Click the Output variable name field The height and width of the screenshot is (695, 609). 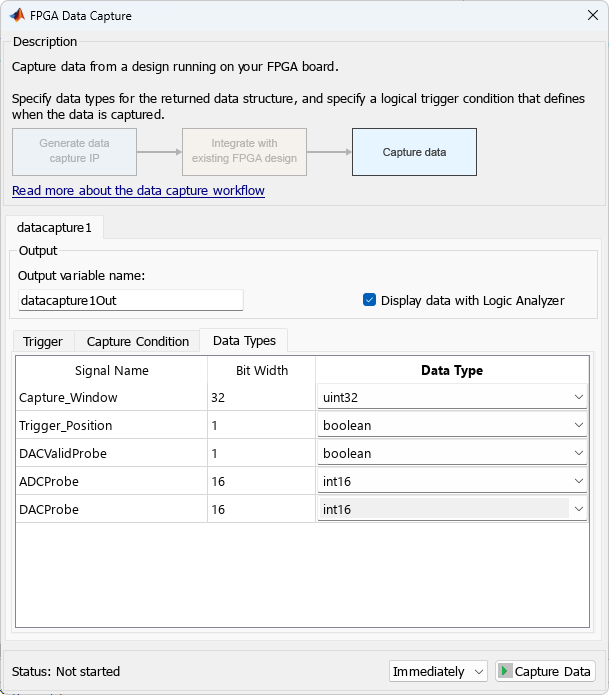coord(130,300)
